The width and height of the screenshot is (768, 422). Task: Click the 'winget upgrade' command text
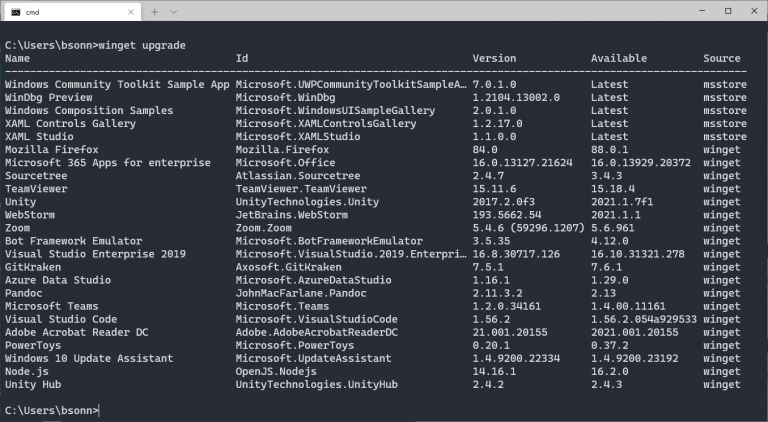142,45
